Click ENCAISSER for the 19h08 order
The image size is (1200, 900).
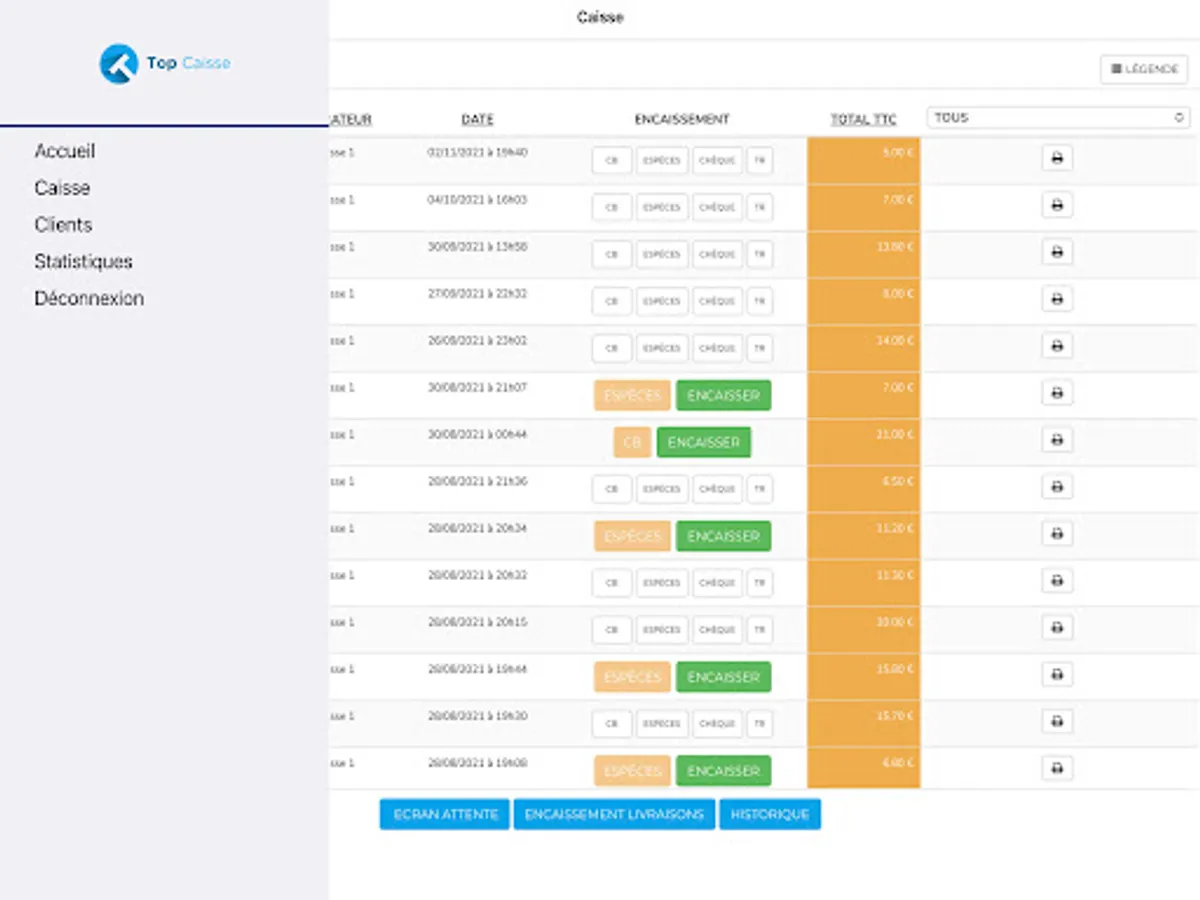click(723, 772)
